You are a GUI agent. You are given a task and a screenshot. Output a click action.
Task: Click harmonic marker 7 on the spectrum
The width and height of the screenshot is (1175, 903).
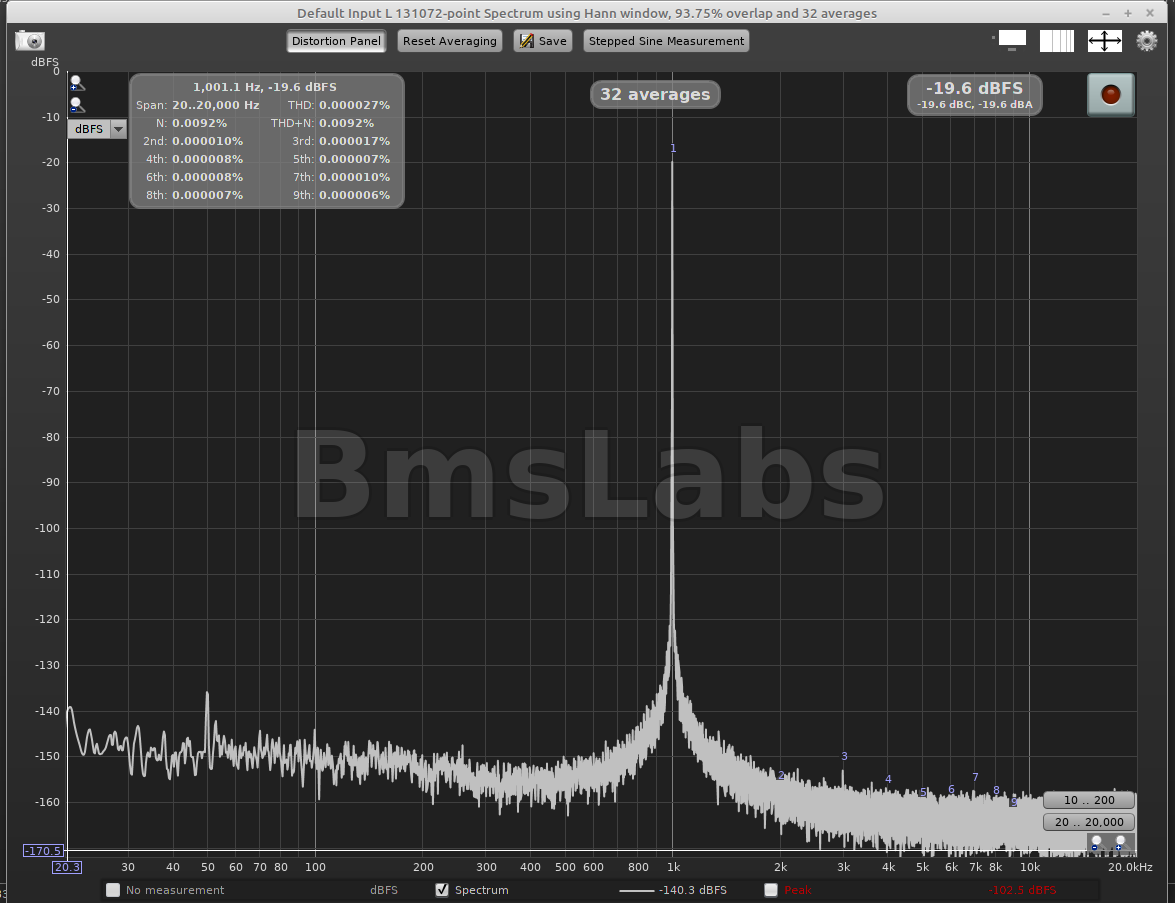[x=975, y=777]
